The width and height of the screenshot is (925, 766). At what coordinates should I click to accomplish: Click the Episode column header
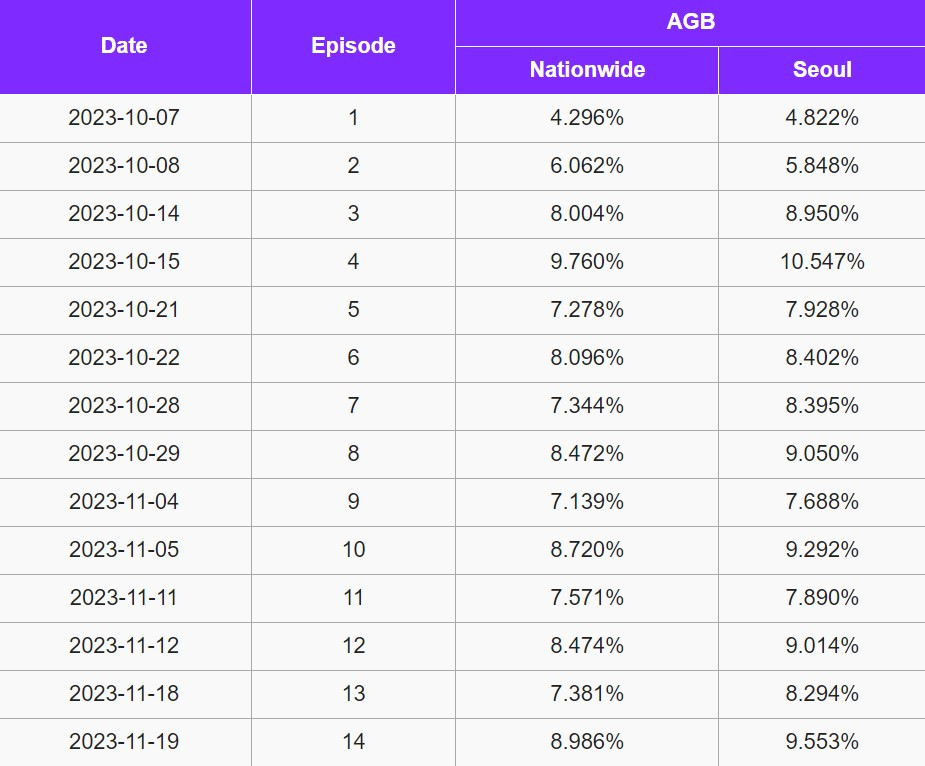coord(353,46)
